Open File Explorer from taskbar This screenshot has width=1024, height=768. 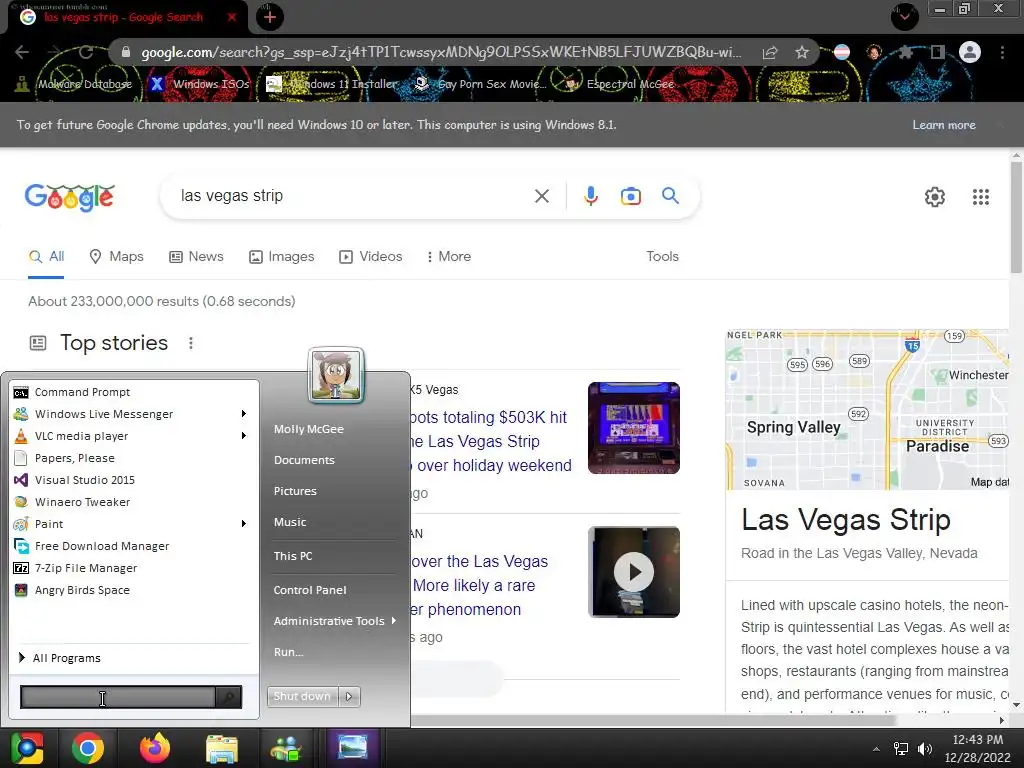coord(222,749)
